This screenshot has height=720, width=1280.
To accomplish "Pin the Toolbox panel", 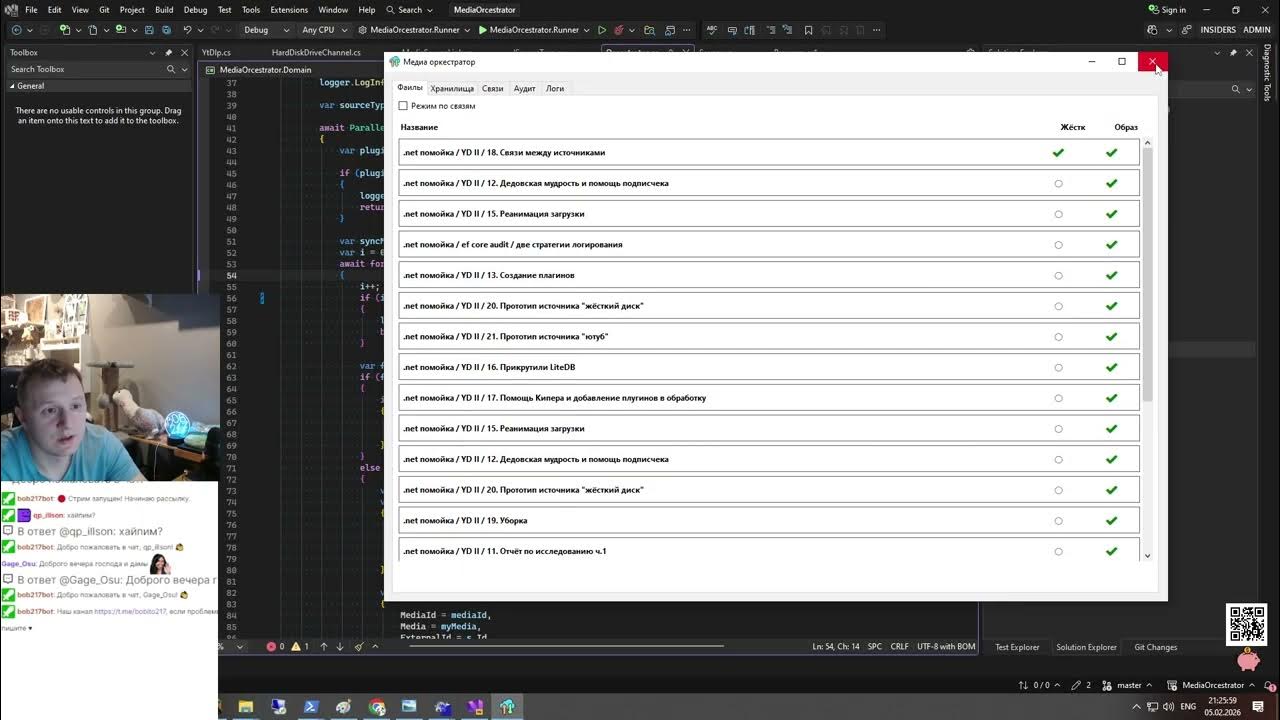I will (168, 52).
